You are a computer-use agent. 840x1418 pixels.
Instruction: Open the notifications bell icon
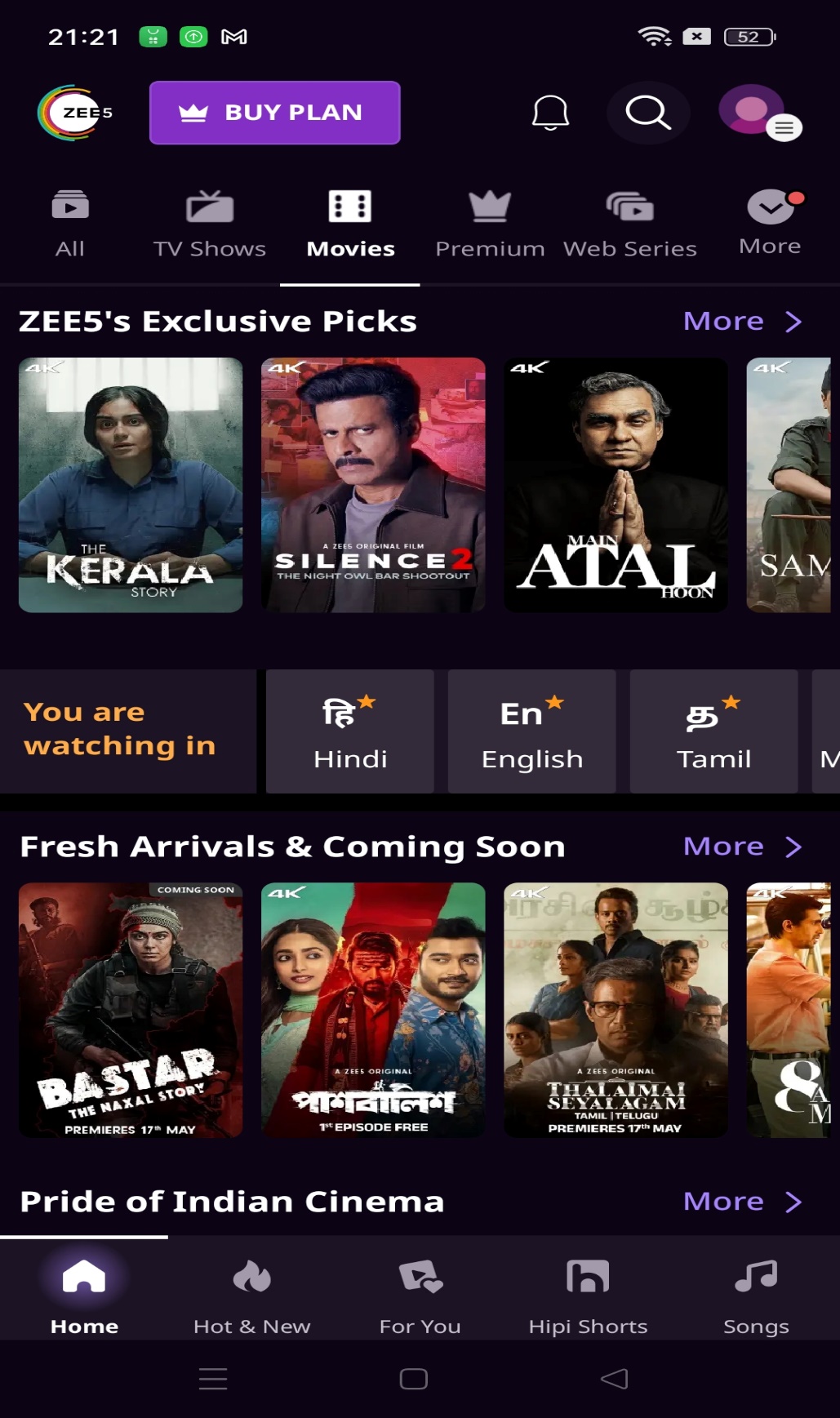[x=550, y=113]
